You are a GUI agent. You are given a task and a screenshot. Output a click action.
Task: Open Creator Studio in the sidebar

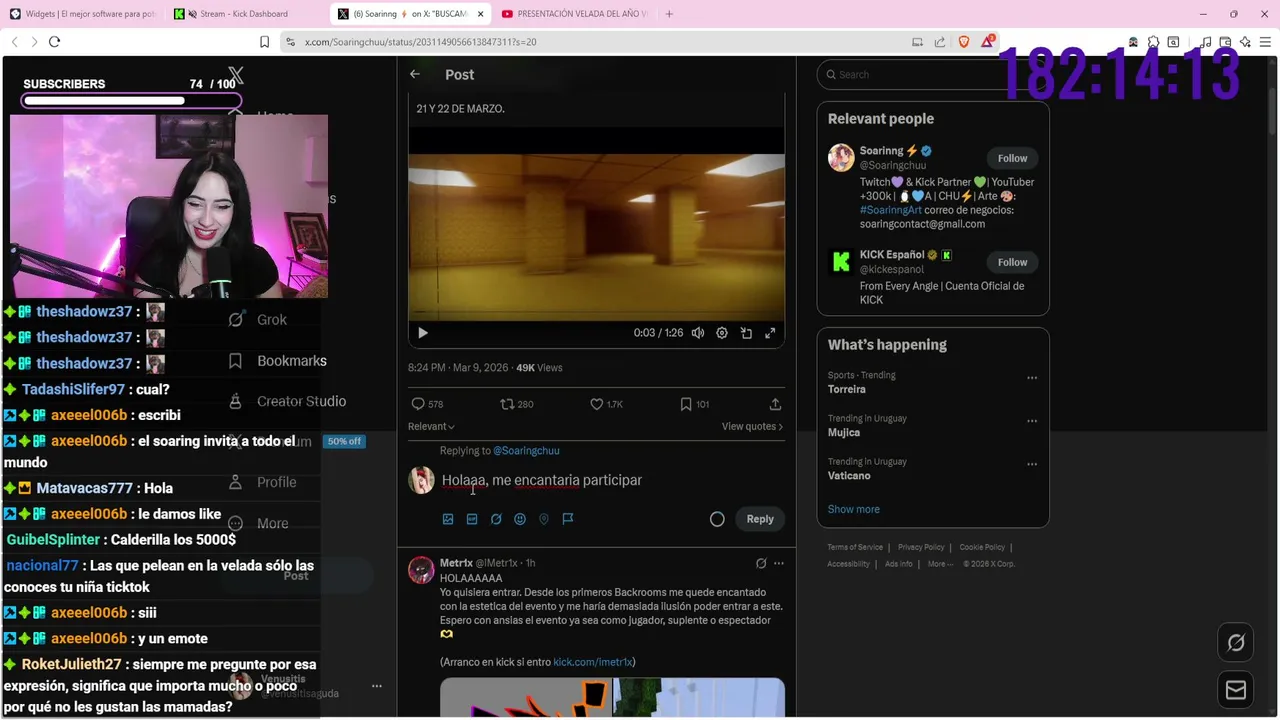[287, 401]
